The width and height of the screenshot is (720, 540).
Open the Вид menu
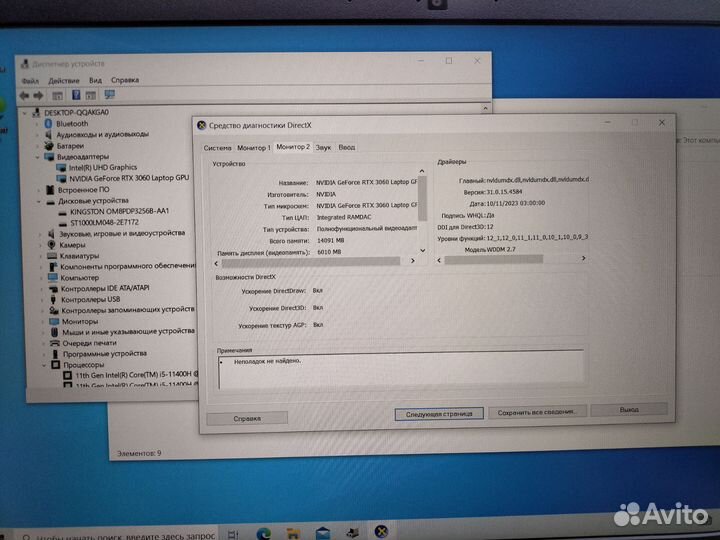pos(96,80)
